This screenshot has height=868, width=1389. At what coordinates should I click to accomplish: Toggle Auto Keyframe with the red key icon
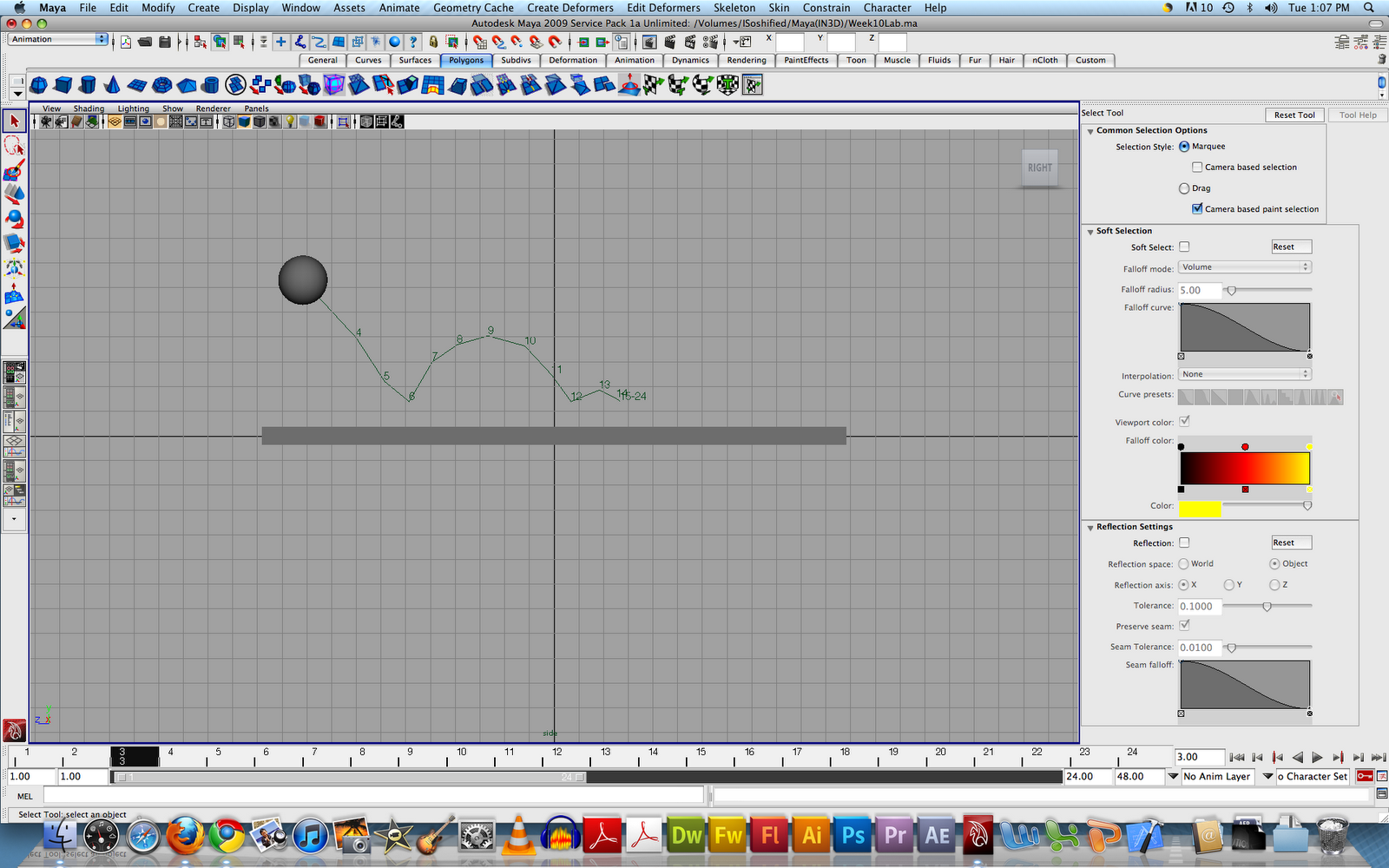point(1365,776)
